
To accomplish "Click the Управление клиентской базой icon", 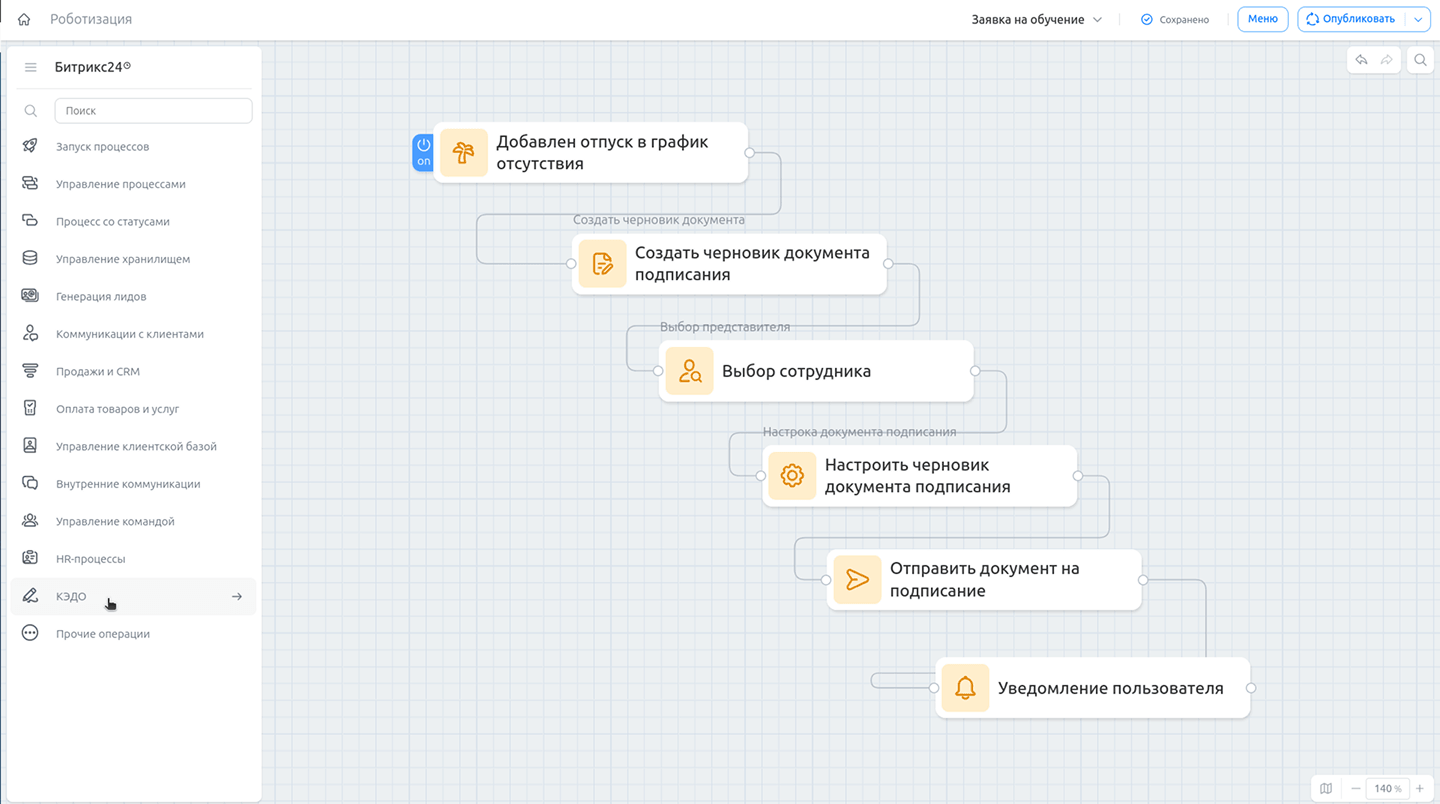I will point(30,446).
